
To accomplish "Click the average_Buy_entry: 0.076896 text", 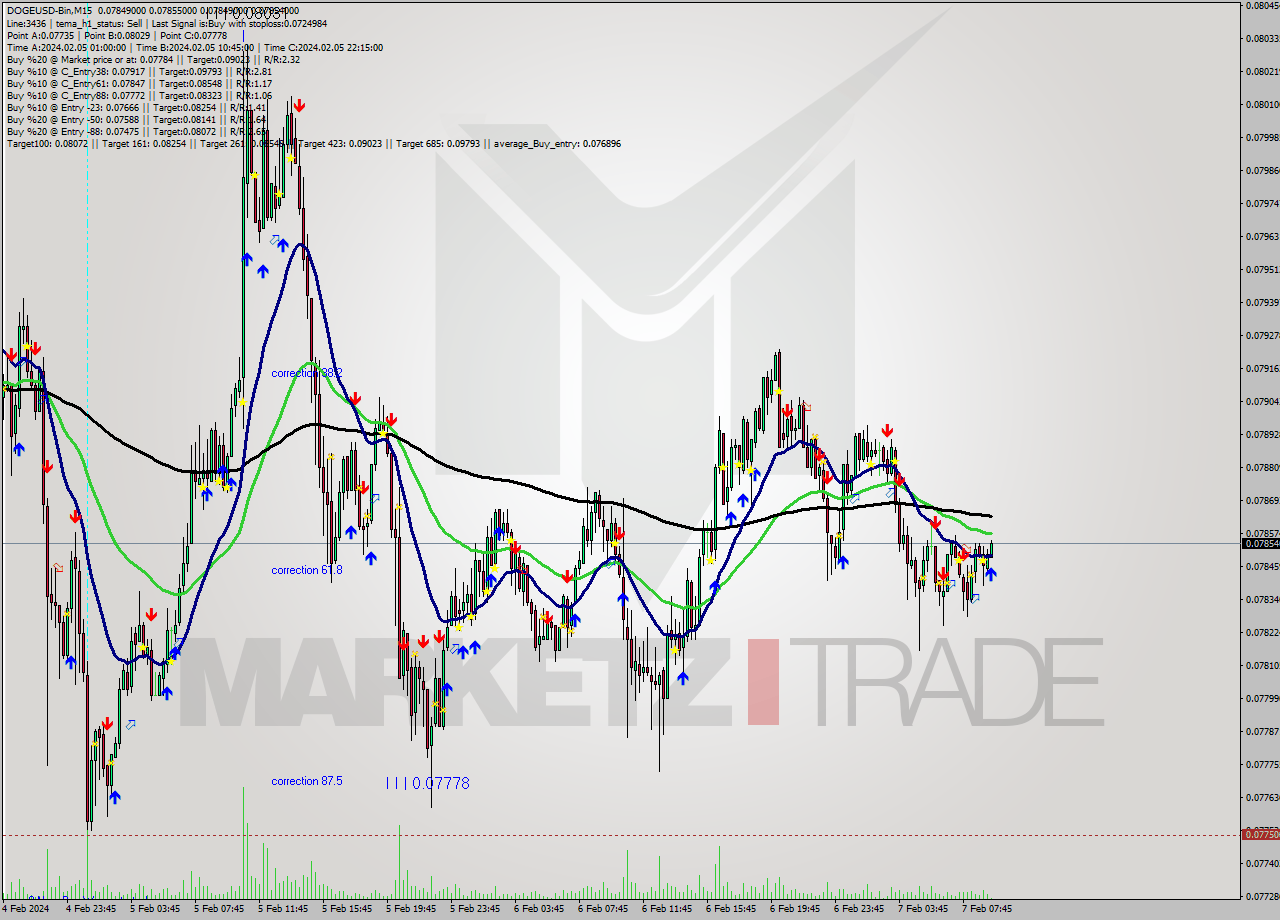I will [x=557, y=143].
